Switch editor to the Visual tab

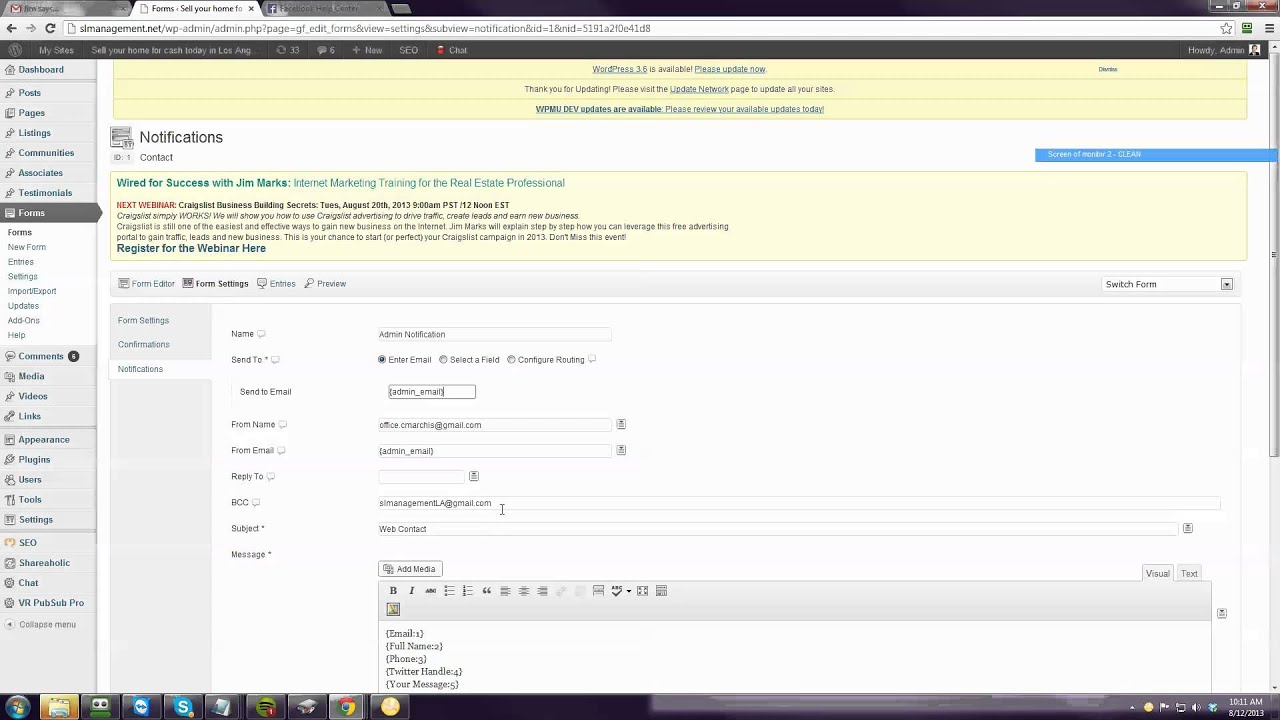pyautogui.click(x=1158, y=574)
